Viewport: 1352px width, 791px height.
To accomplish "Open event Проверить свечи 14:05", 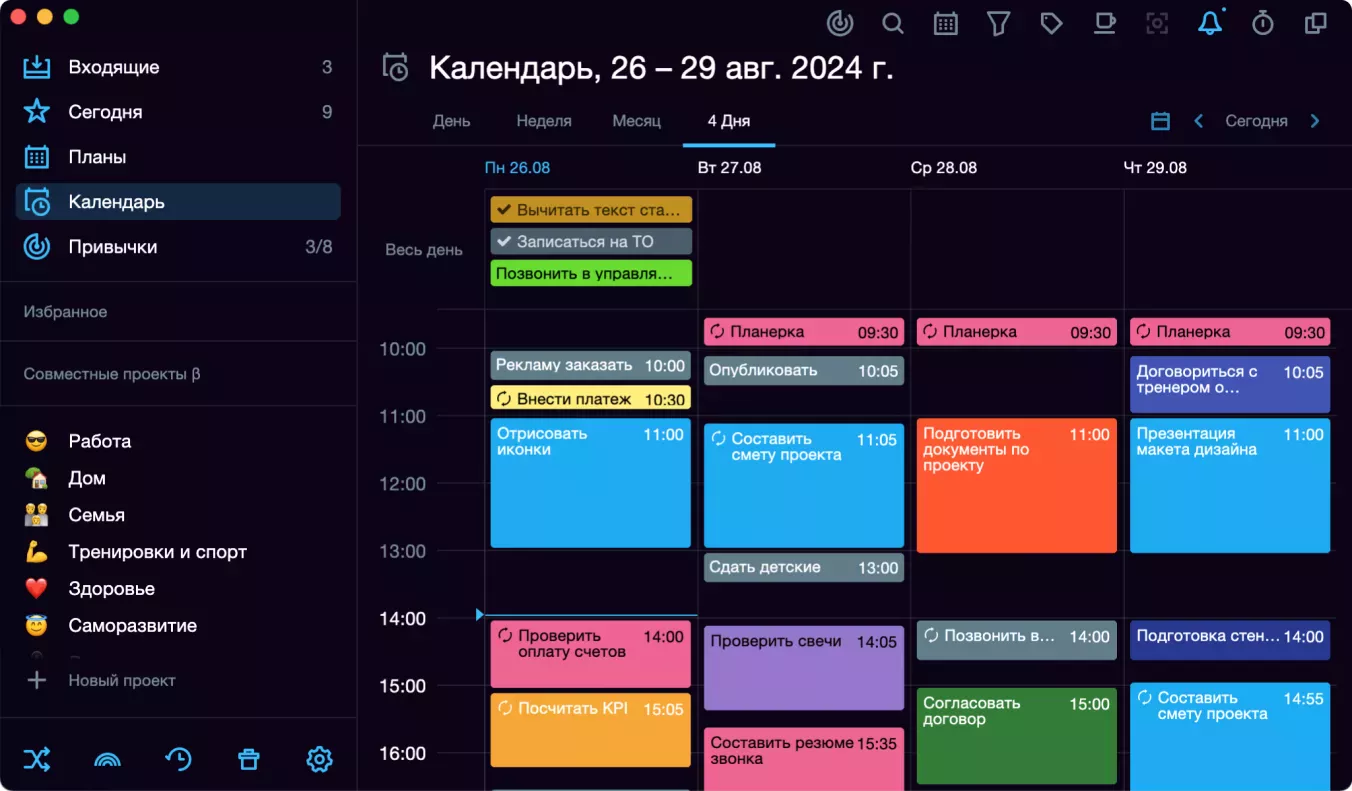I will pos(804,668).
